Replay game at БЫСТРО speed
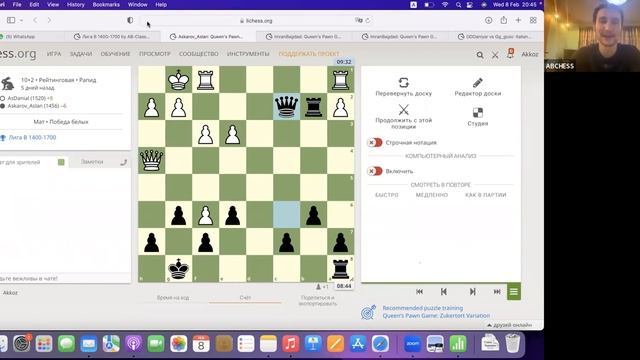 point(387,195)
